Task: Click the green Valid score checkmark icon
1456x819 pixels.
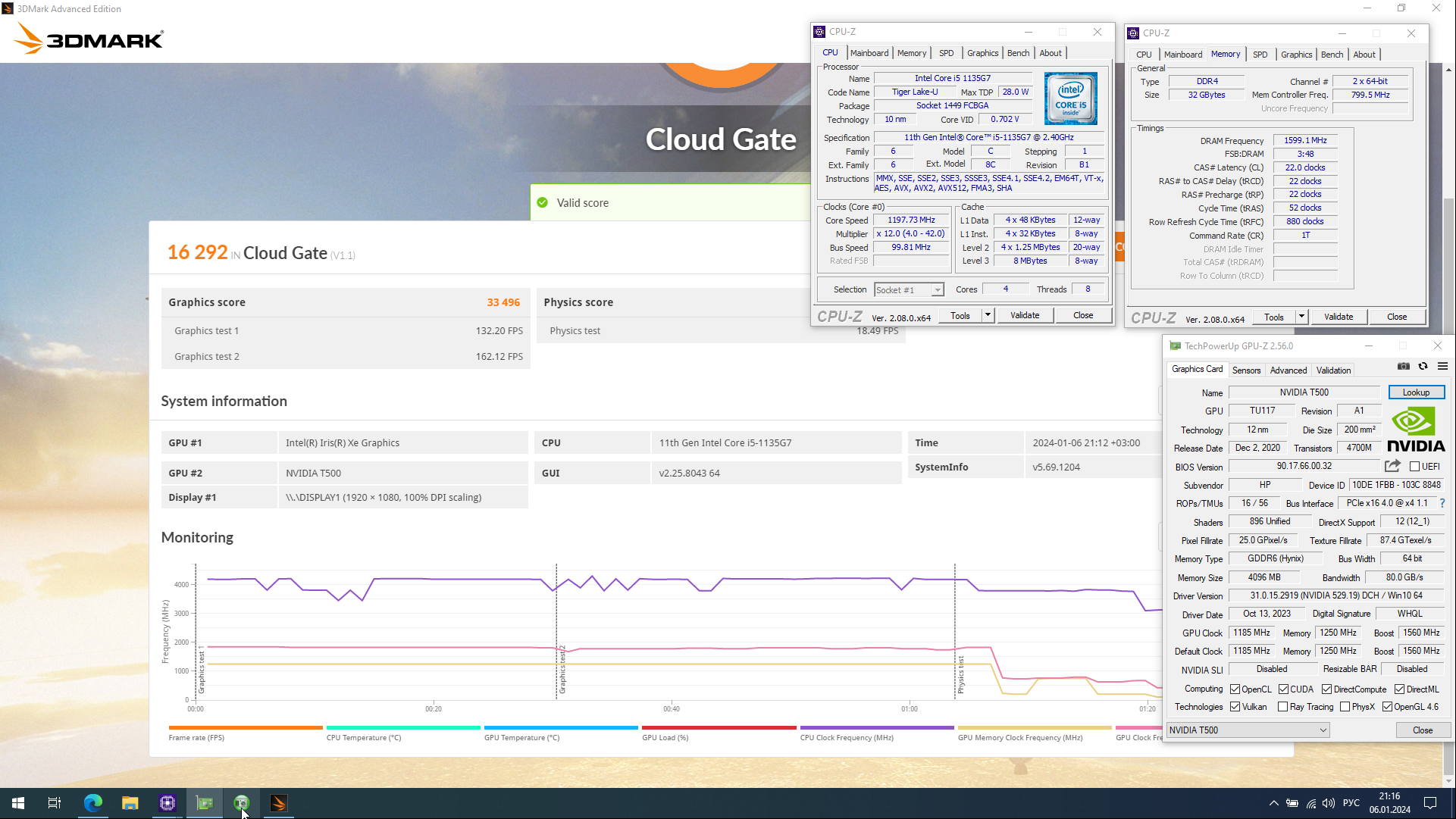Action: click(542, 202)
